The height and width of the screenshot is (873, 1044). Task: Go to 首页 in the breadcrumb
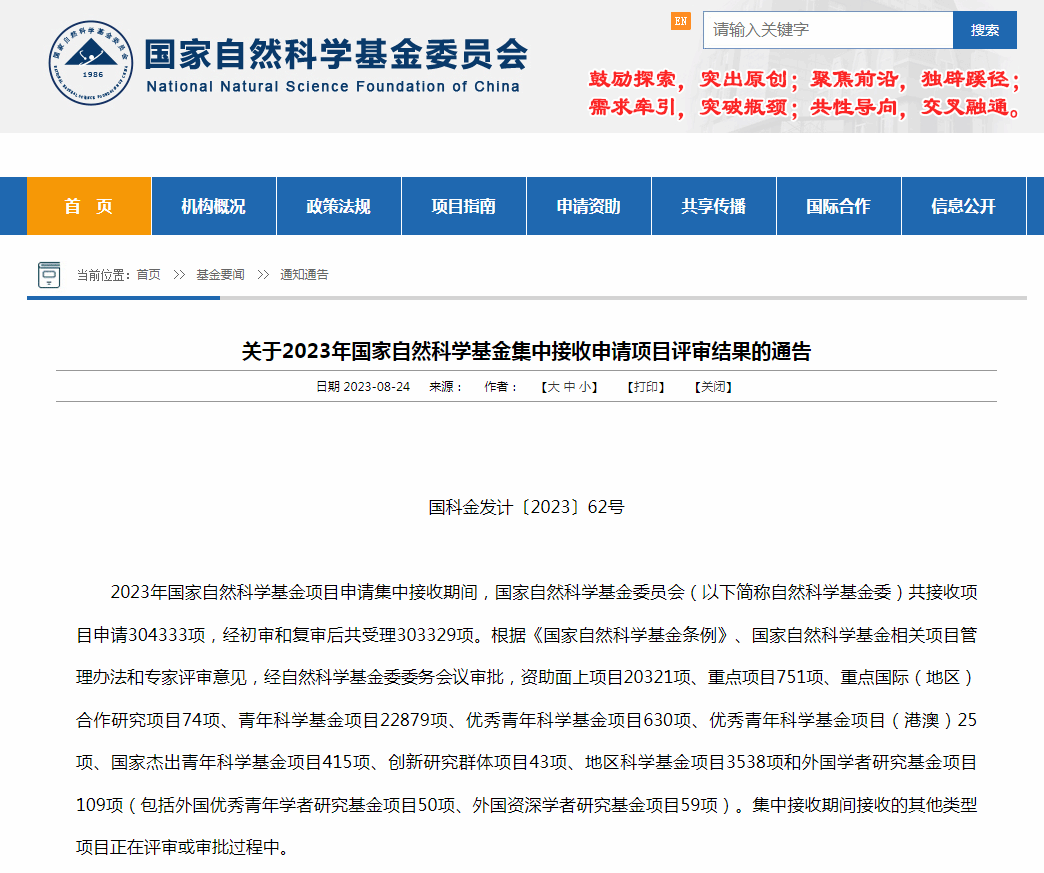click(x=148, y=274)
